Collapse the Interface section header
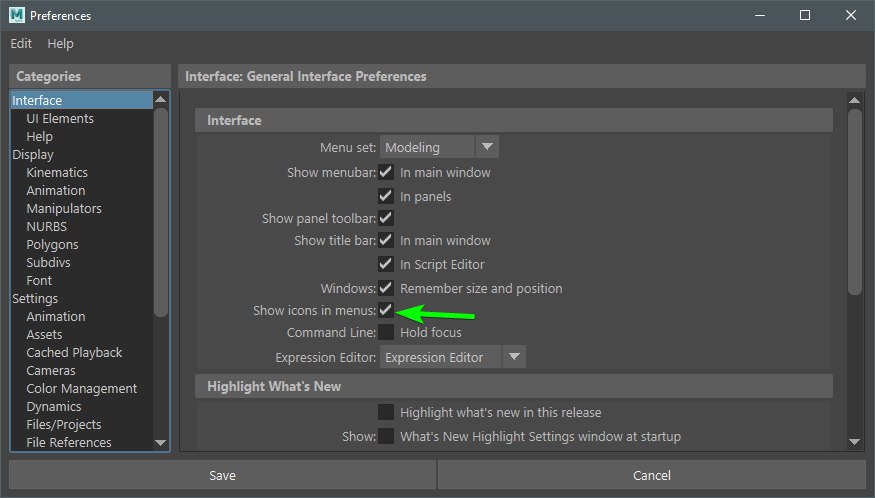The height and width of the screenshot is (498, 875). pyautogui.click(x=513, y=121)
